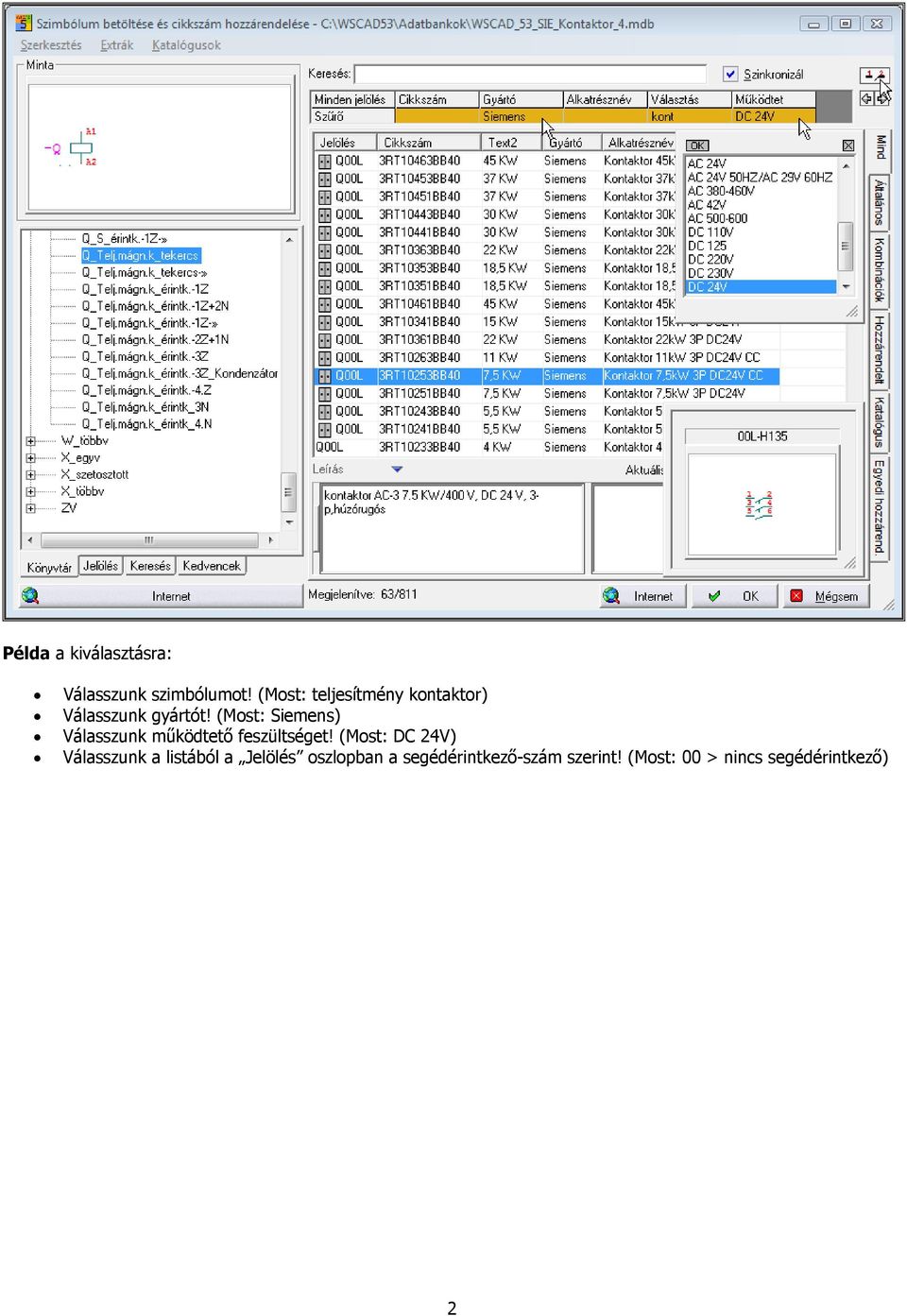Click row icon for part 3RT10453BB40
The image size is (907, 1316).
click(x=324, y=179)
